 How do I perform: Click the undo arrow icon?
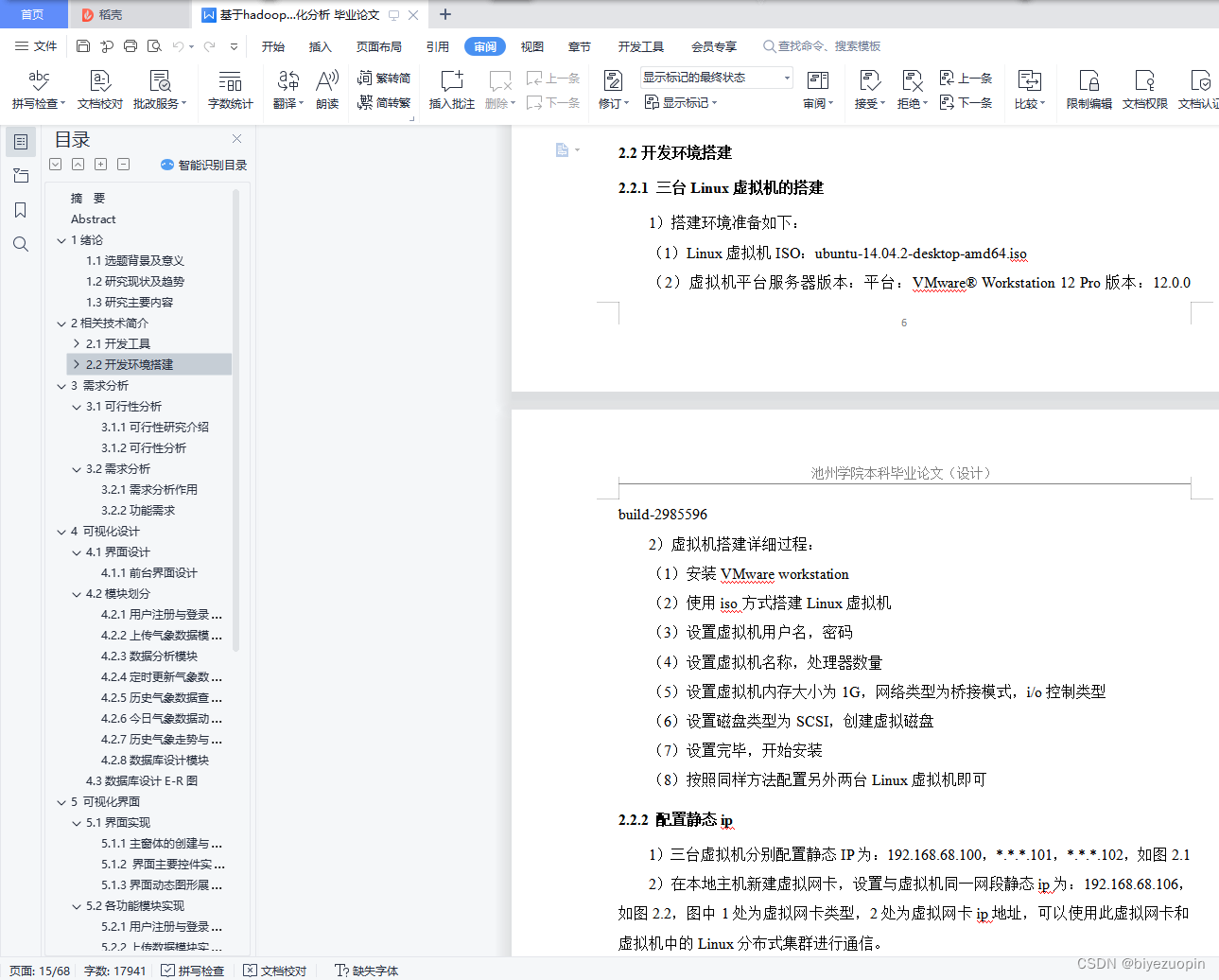(x=178, y=45)
